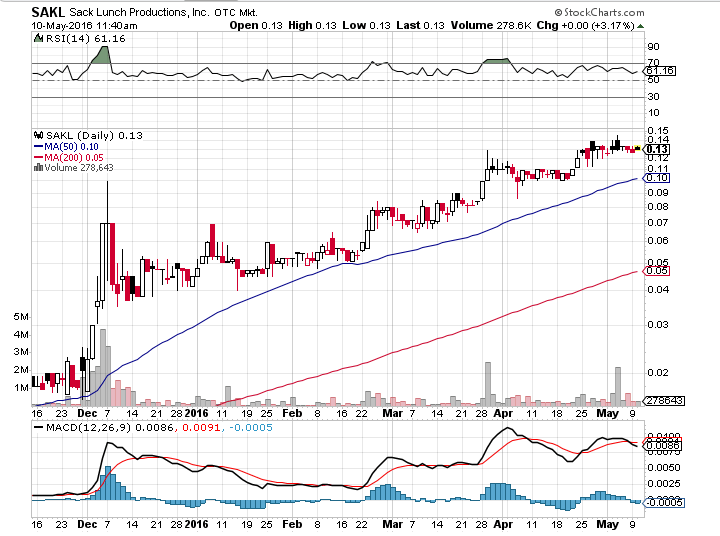Click Apr on the MACD panel's date axis
Viewport: 720px width, 536px height.
tap(503, 525)
